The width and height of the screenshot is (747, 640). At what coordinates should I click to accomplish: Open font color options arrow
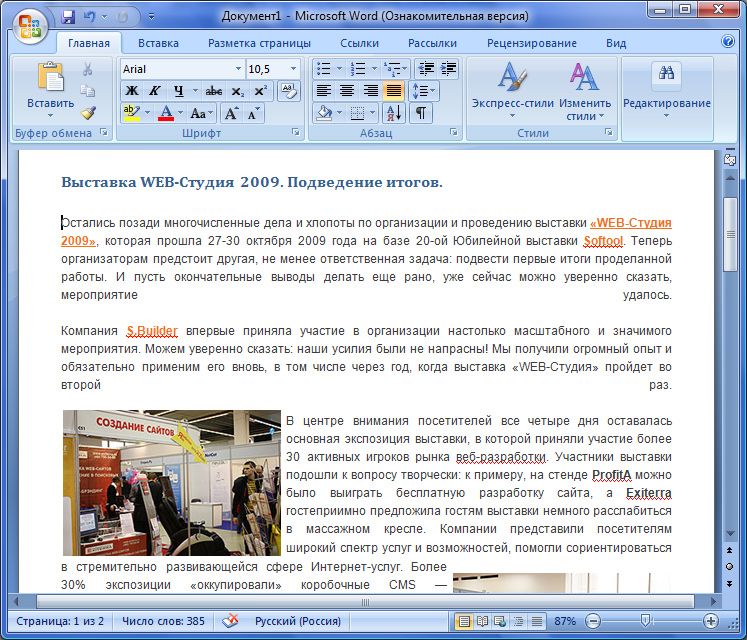point(181,113)
